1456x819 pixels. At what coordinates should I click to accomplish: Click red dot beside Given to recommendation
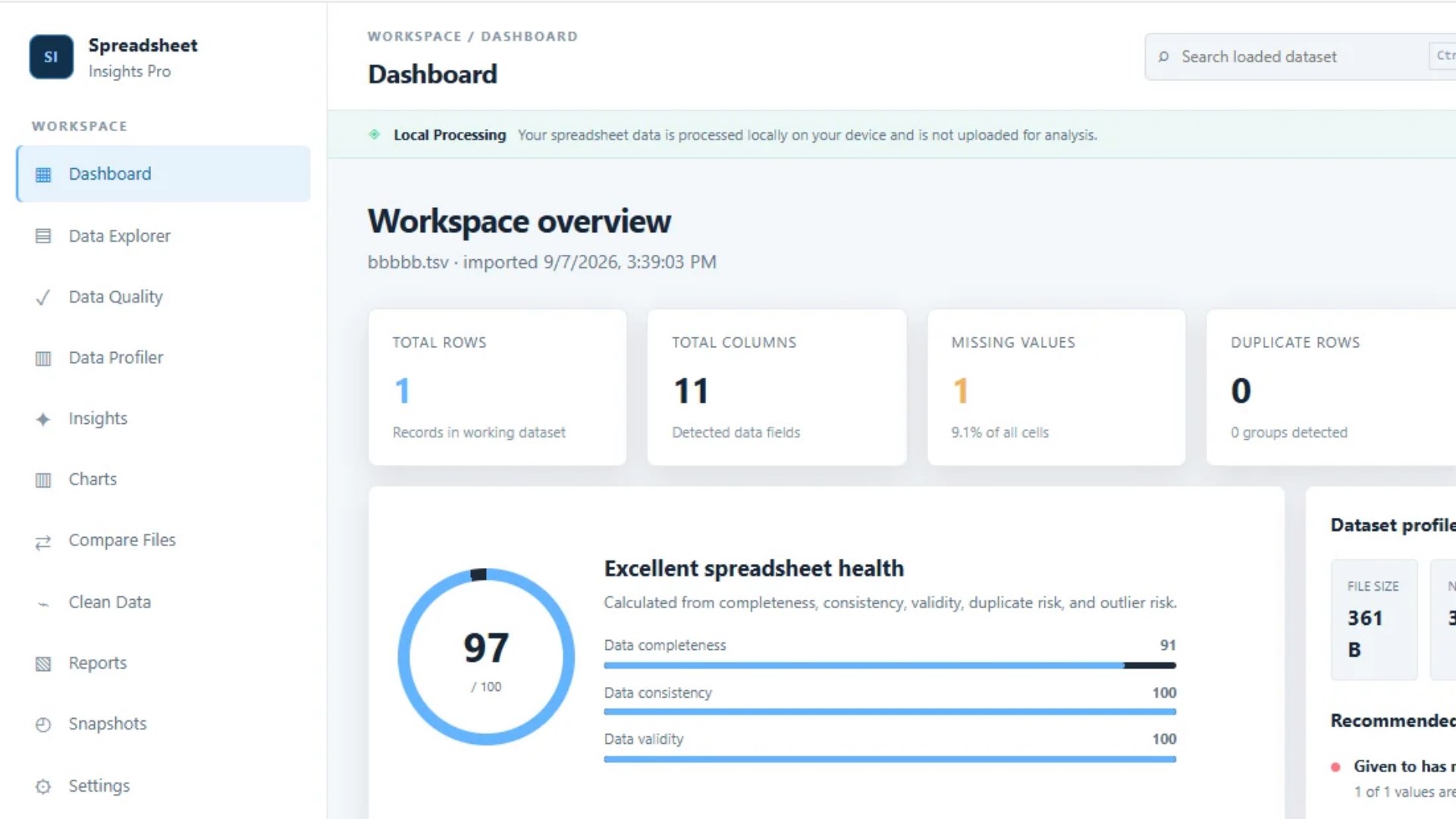[x=1335, y=767]
